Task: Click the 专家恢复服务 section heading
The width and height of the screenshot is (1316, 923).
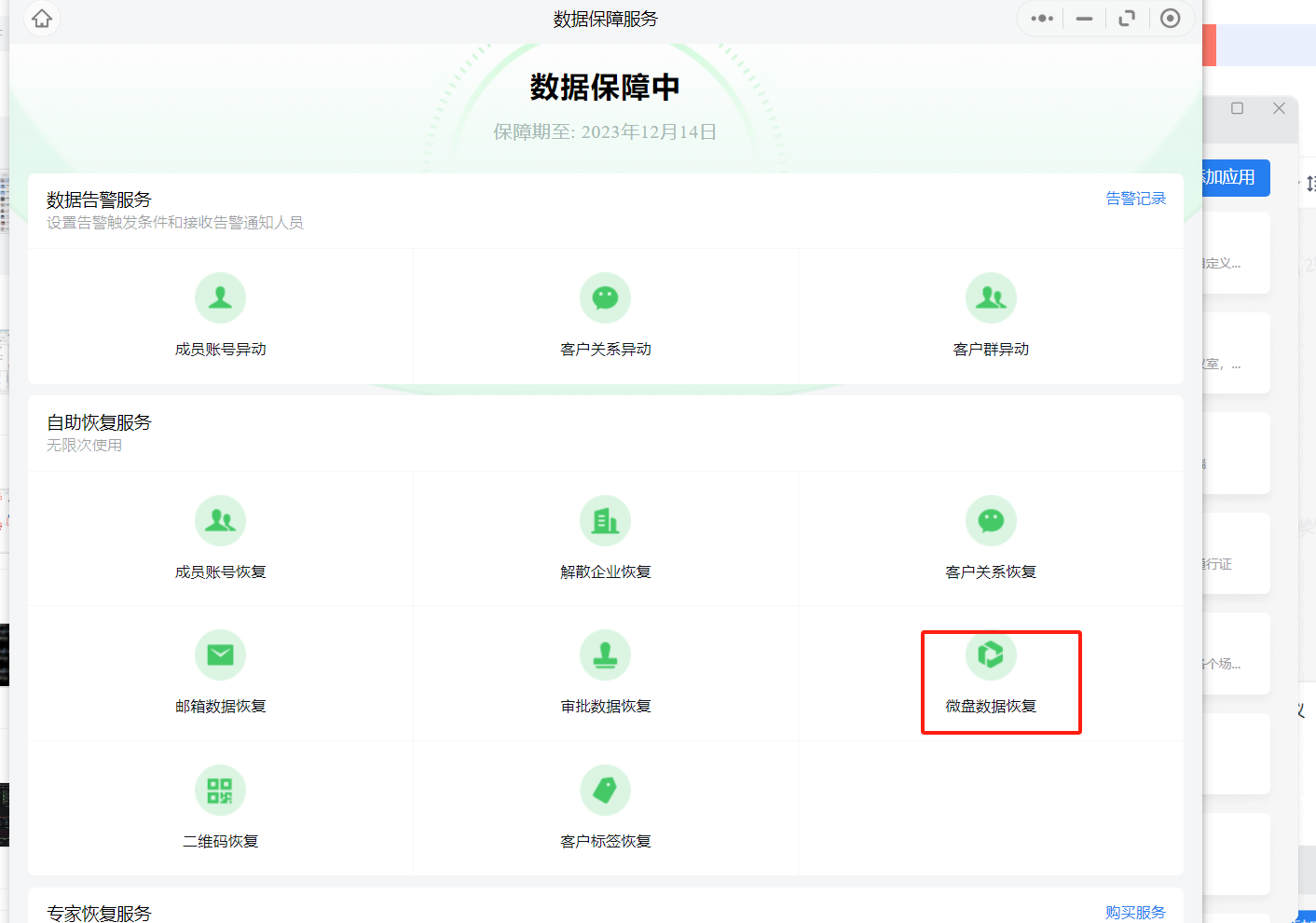Action: (x=99, y=913)
